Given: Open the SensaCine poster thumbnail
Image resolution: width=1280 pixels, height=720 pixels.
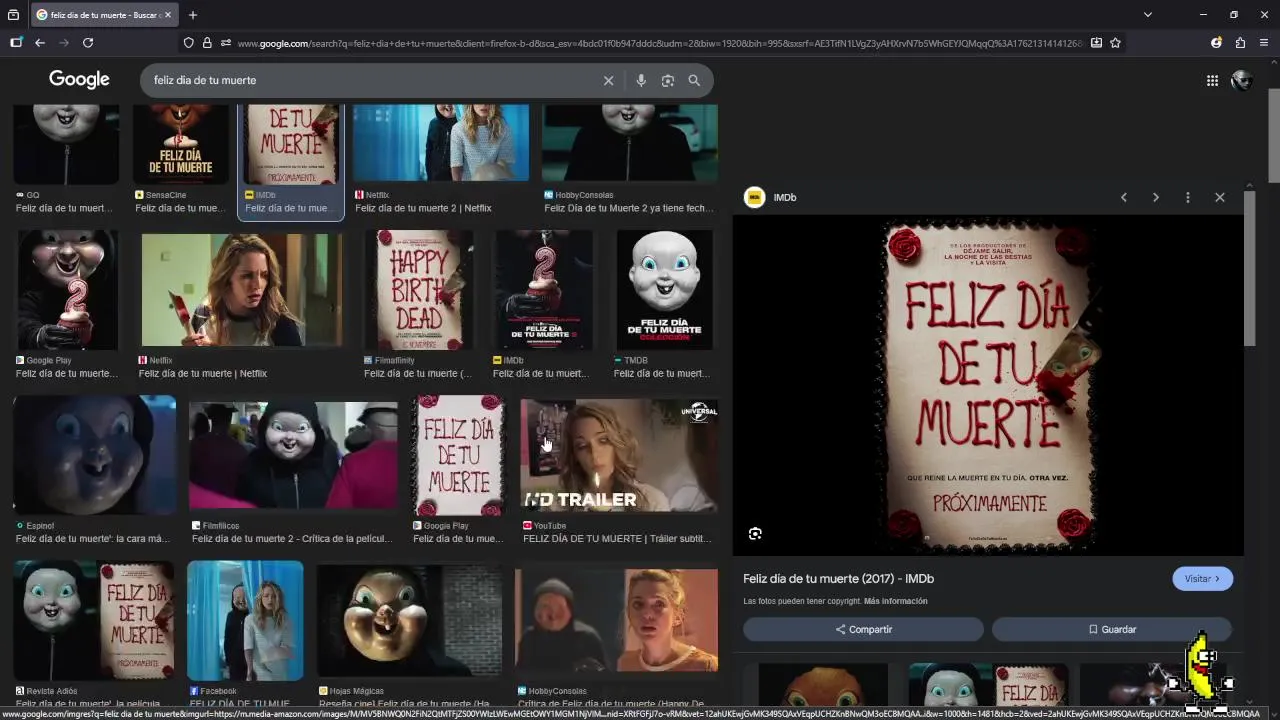Looking at the screenshot, I should click(x=181, y=145).
